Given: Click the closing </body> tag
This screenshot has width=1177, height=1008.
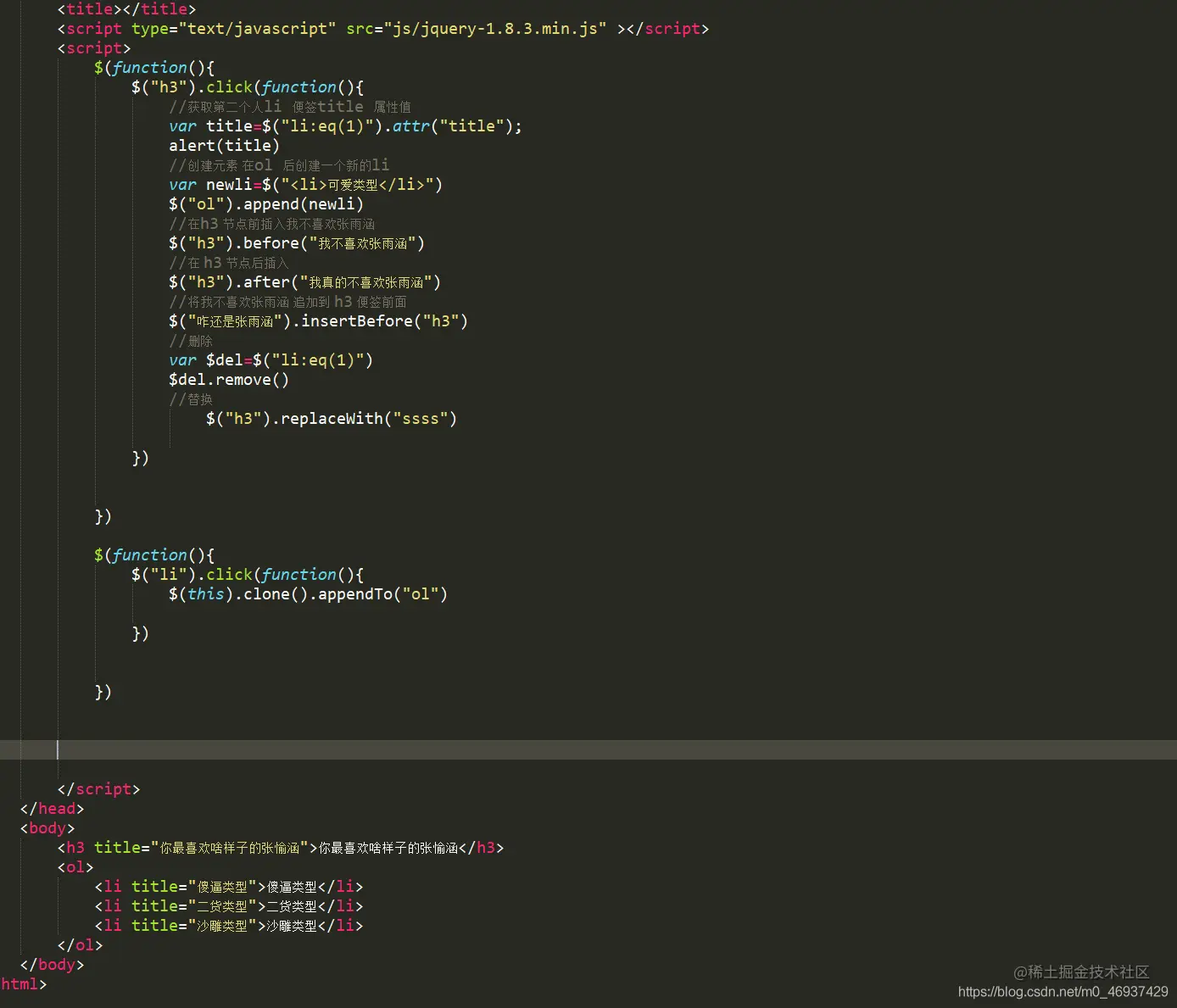Looking at the screenshot, I should click(52, 965).
